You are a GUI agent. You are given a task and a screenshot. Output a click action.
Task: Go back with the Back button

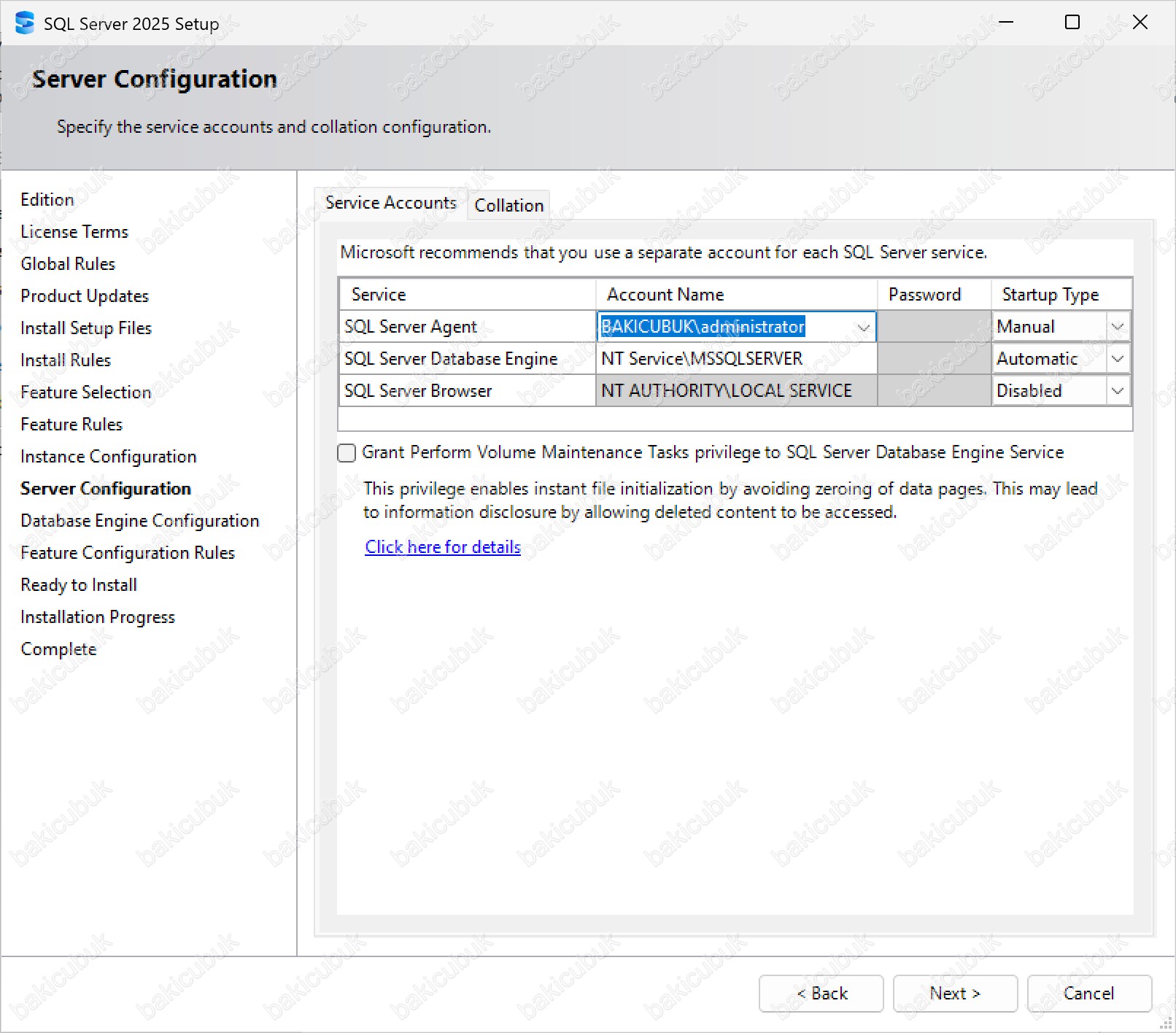(x=821, y=994)
